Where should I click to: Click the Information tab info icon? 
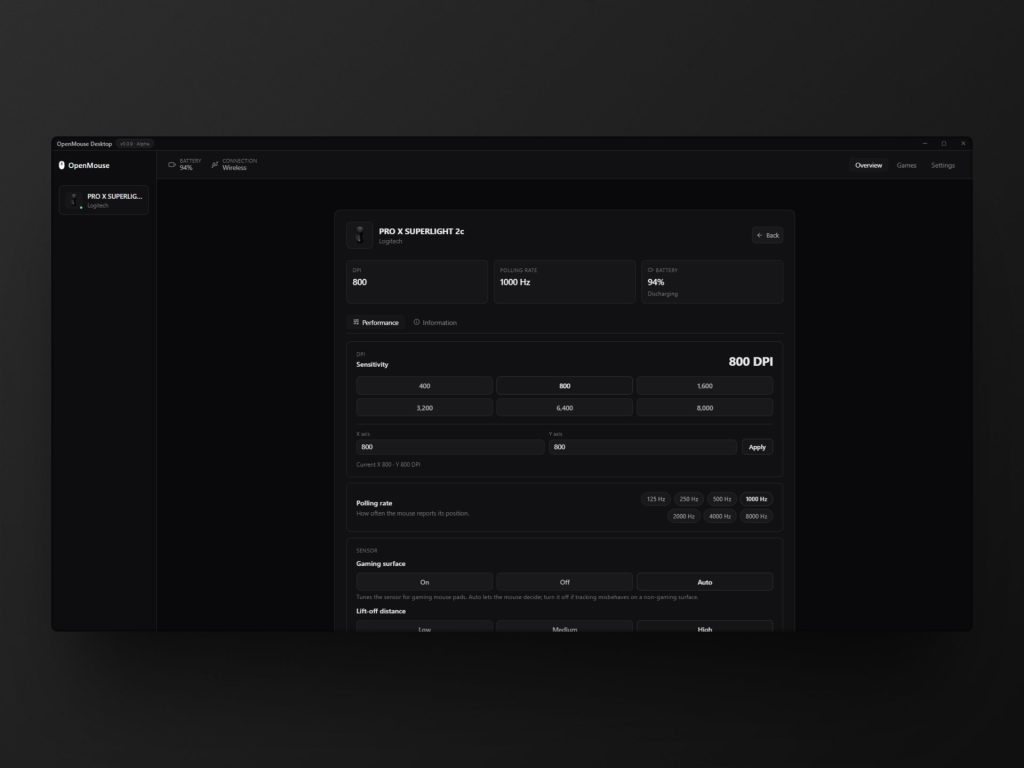pyautogui.click(x=417, y=322)
